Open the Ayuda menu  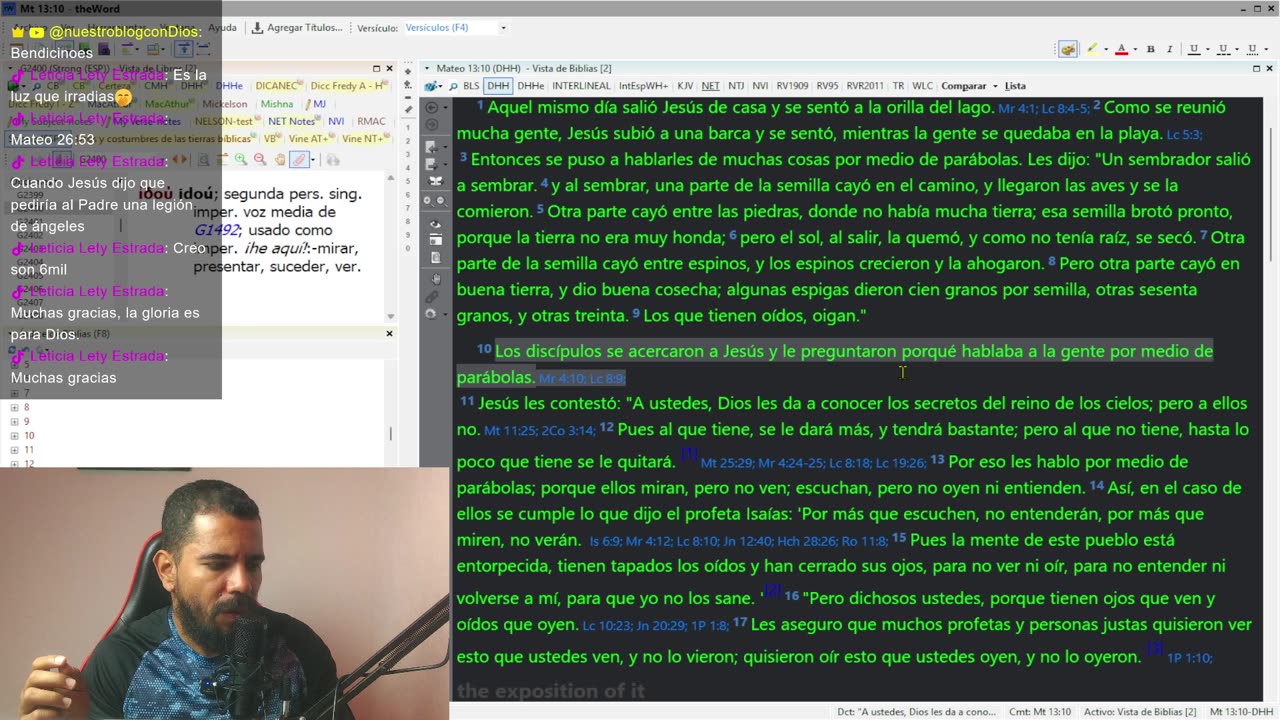[222, 28]
